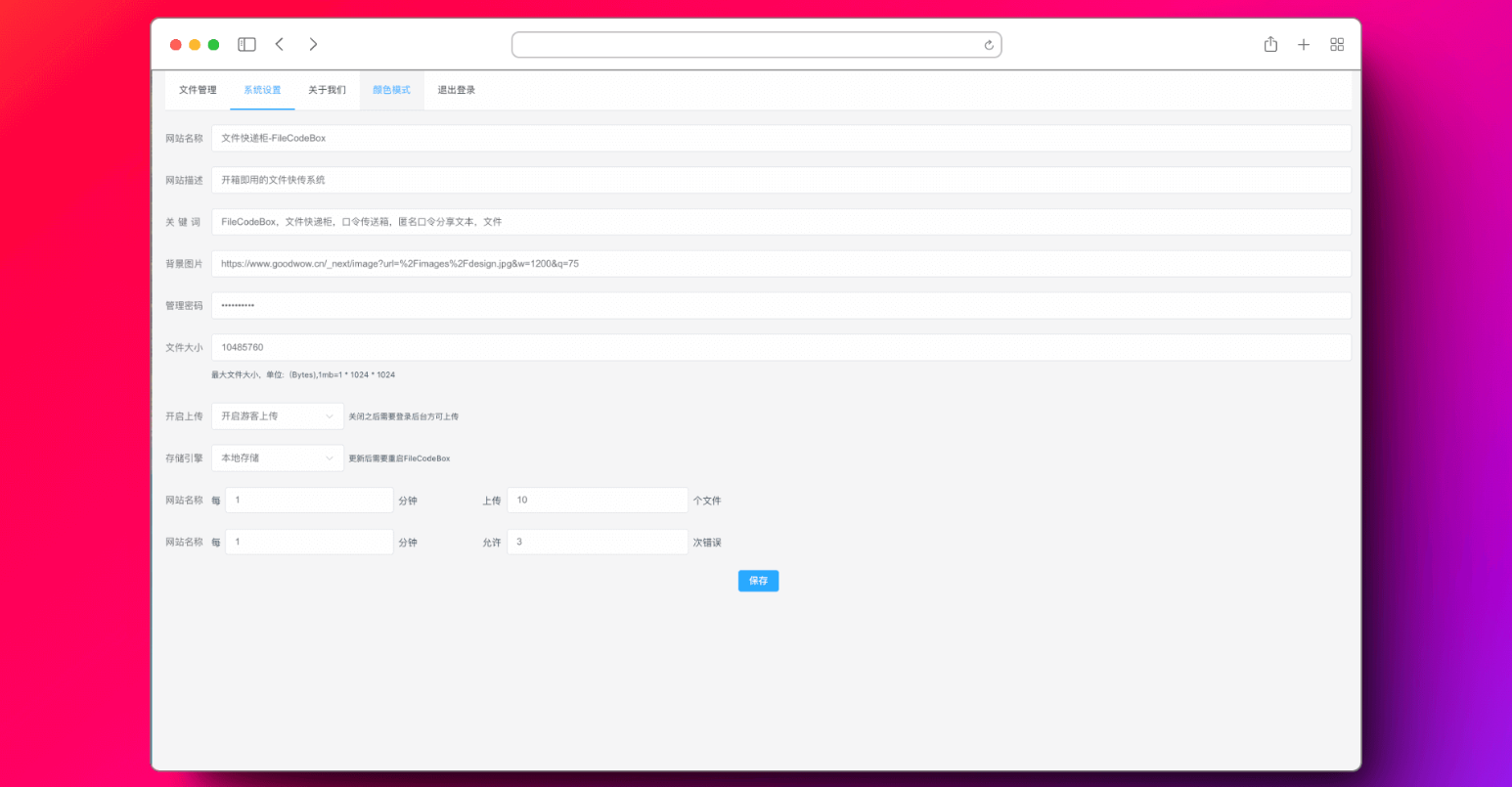Add a new tab with plus icon

(1304, 45)
